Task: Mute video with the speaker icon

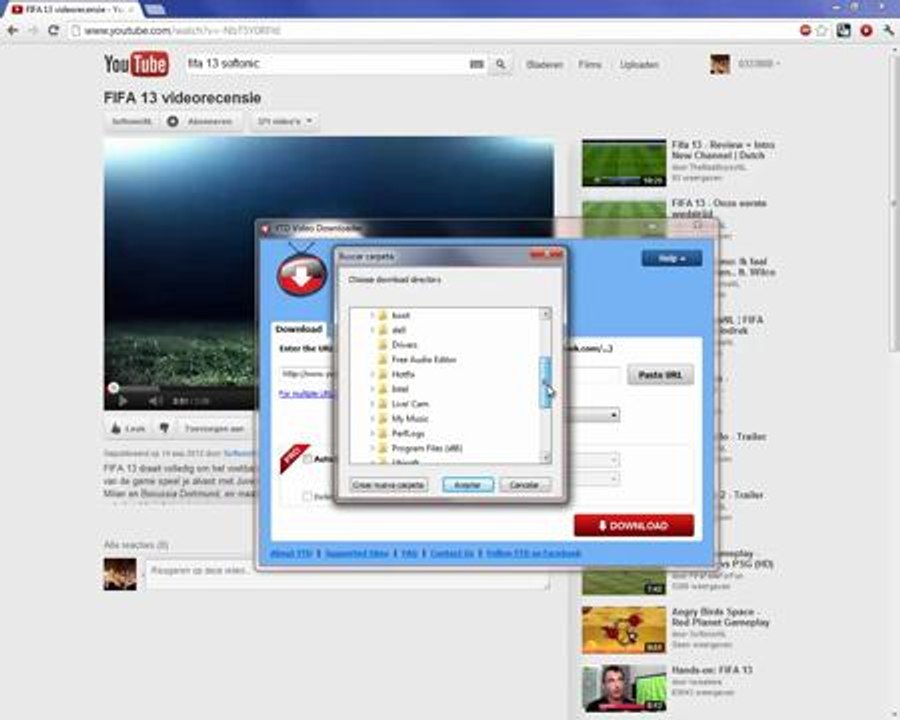Action: pos(155,401)
